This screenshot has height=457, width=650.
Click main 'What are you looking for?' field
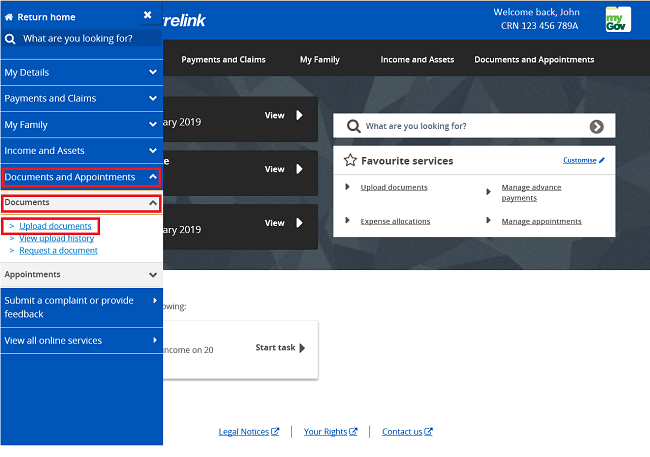point(475,126)
